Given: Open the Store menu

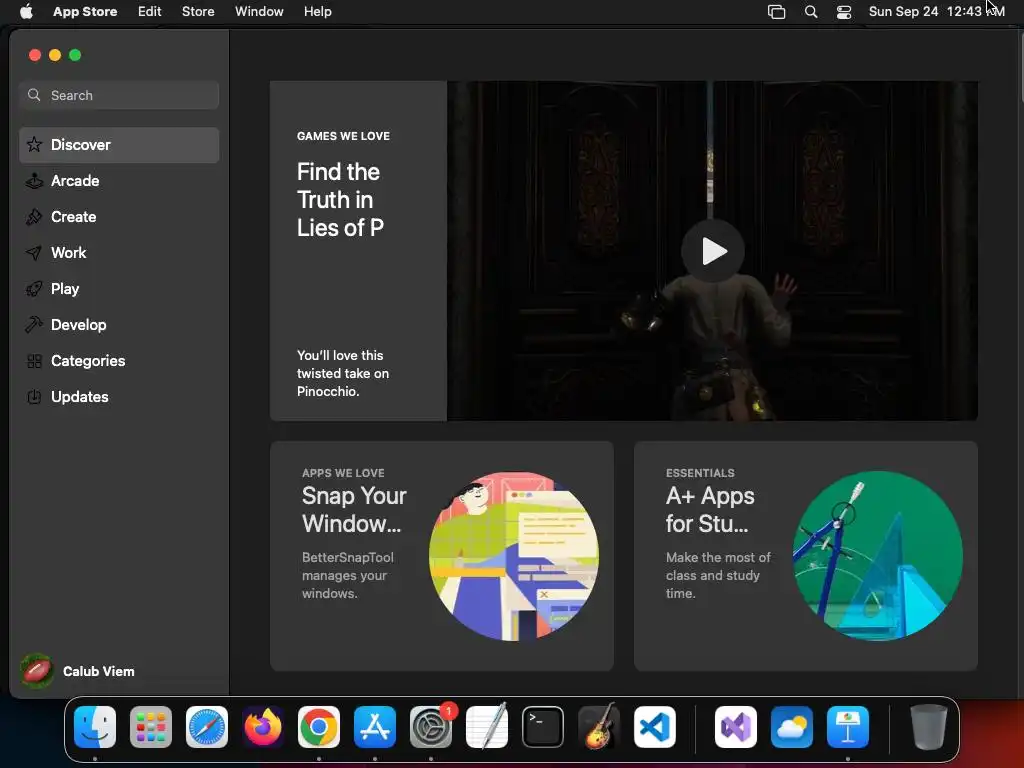Looking at the screenshot, I should click(x=198, y=11).
